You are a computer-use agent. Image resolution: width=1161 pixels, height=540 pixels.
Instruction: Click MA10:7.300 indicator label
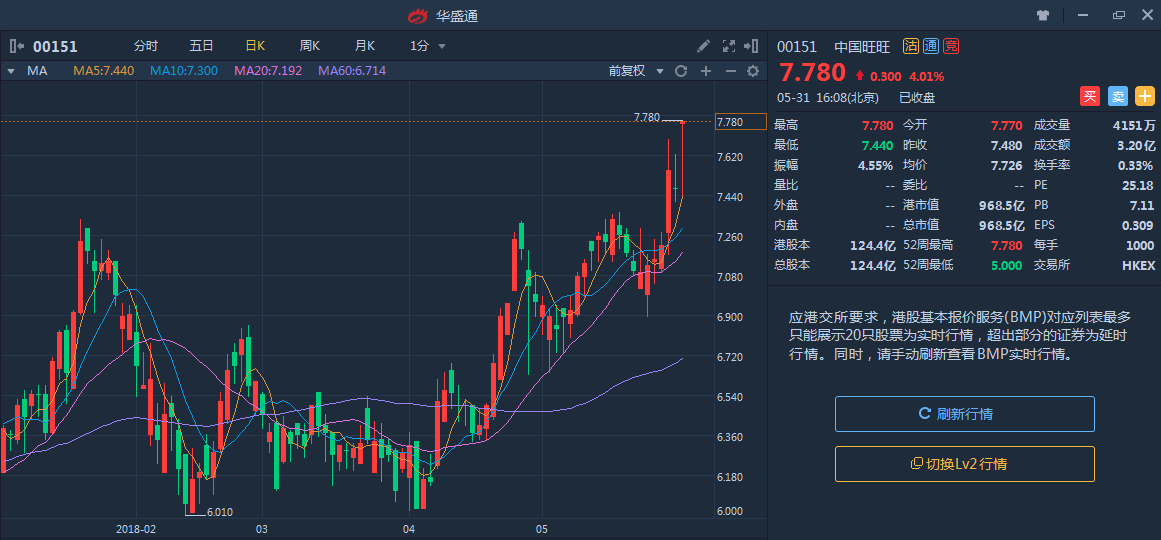[x=184, y=71]
